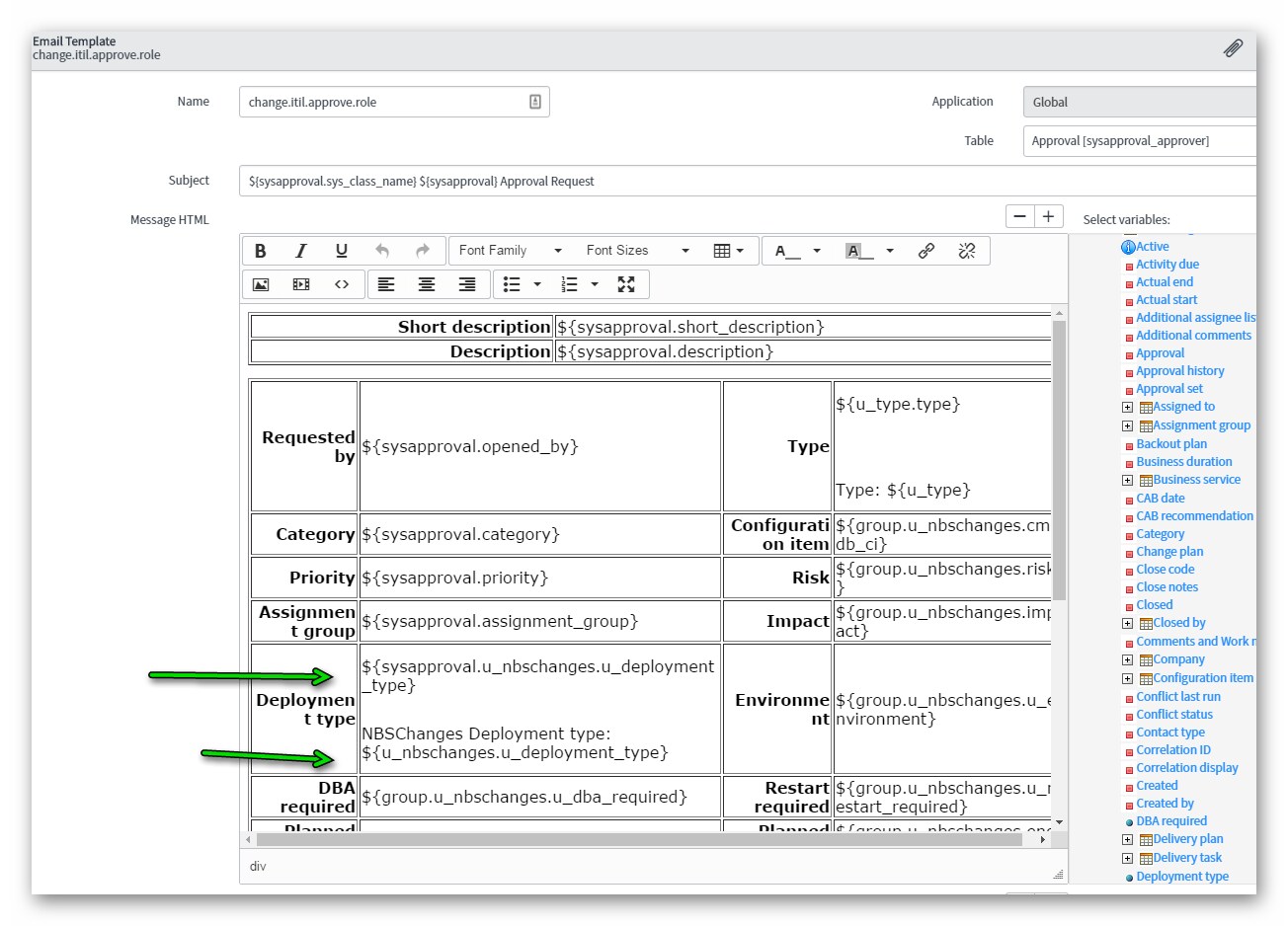Open the Font Sizes dropdown
Image resolution: width=1288 pixels, height=926 pixels.
(x=637, y=251)
